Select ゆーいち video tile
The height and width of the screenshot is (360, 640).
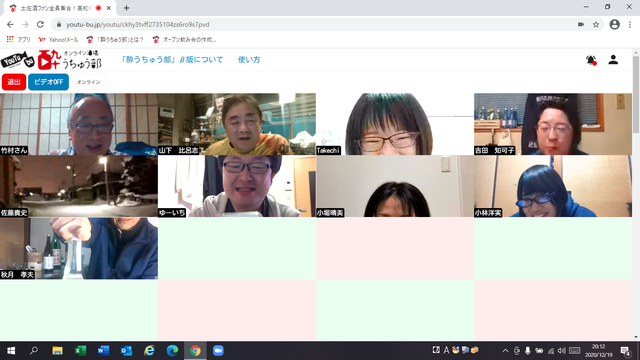tap(237, 186)
